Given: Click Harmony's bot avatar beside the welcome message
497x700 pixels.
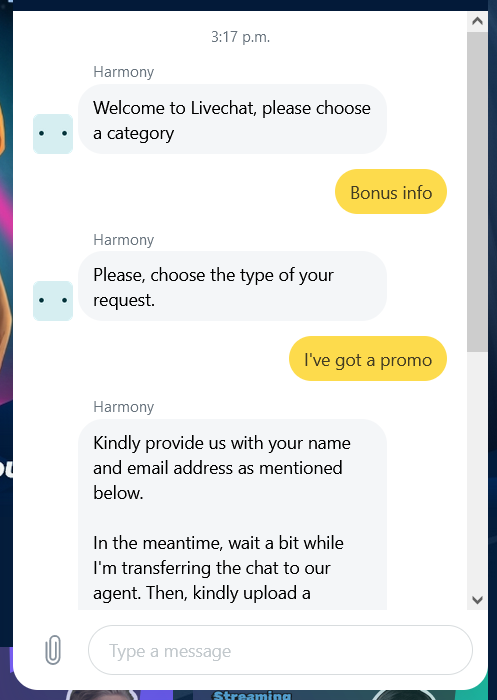Looking at the screenshot, I should 53,133.
